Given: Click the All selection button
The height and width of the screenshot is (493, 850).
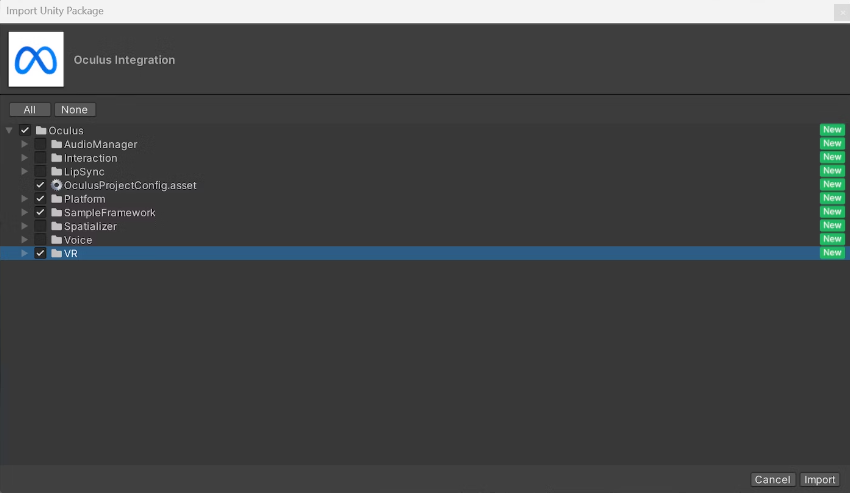Looking at the screenshot, I should (x=30, y=110).
